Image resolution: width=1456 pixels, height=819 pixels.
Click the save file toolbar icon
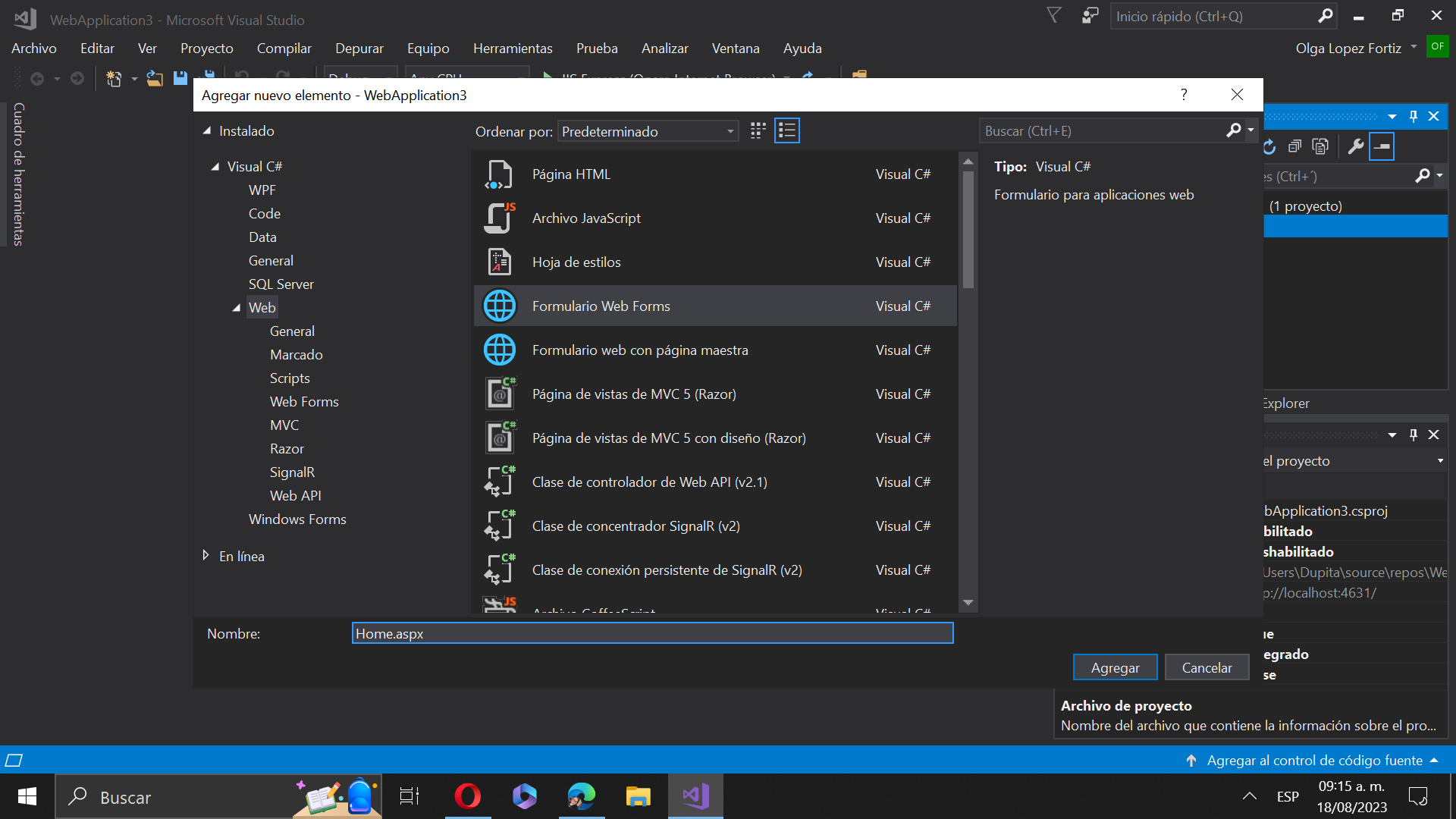(180, 79)
